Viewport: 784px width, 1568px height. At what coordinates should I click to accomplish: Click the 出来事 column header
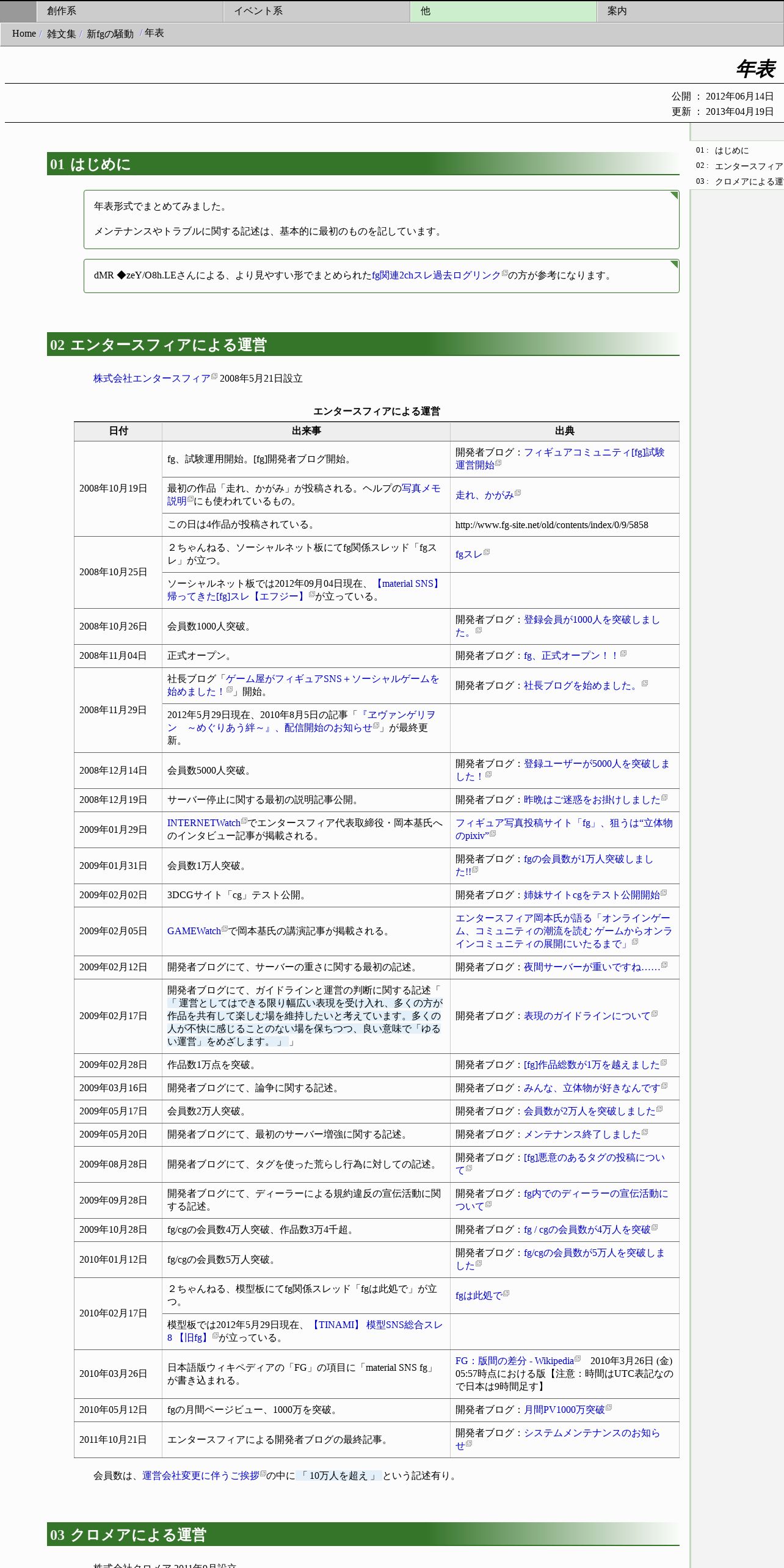pos(306,431)
